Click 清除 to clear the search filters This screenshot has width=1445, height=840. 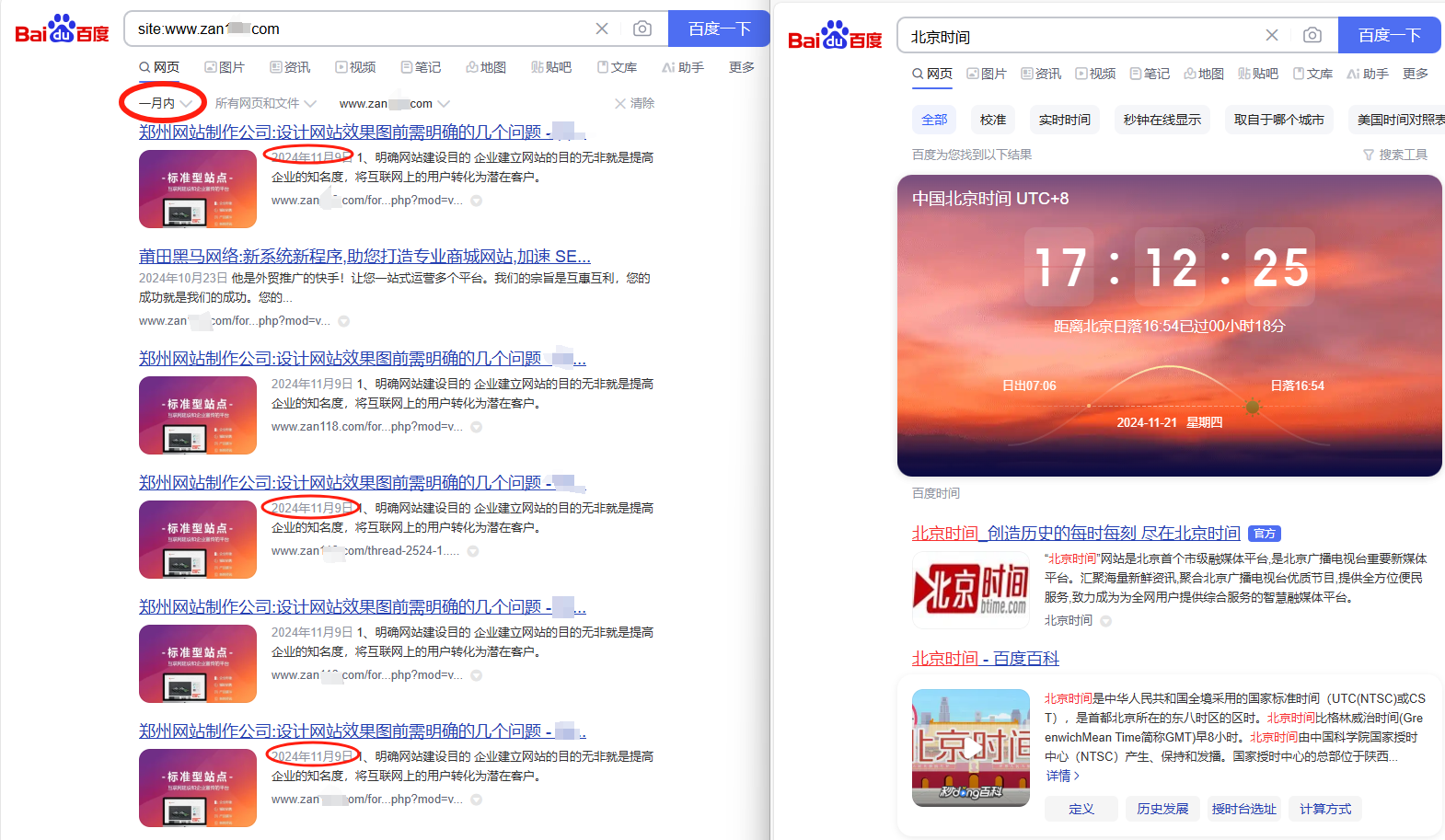[x=634, y=103]
